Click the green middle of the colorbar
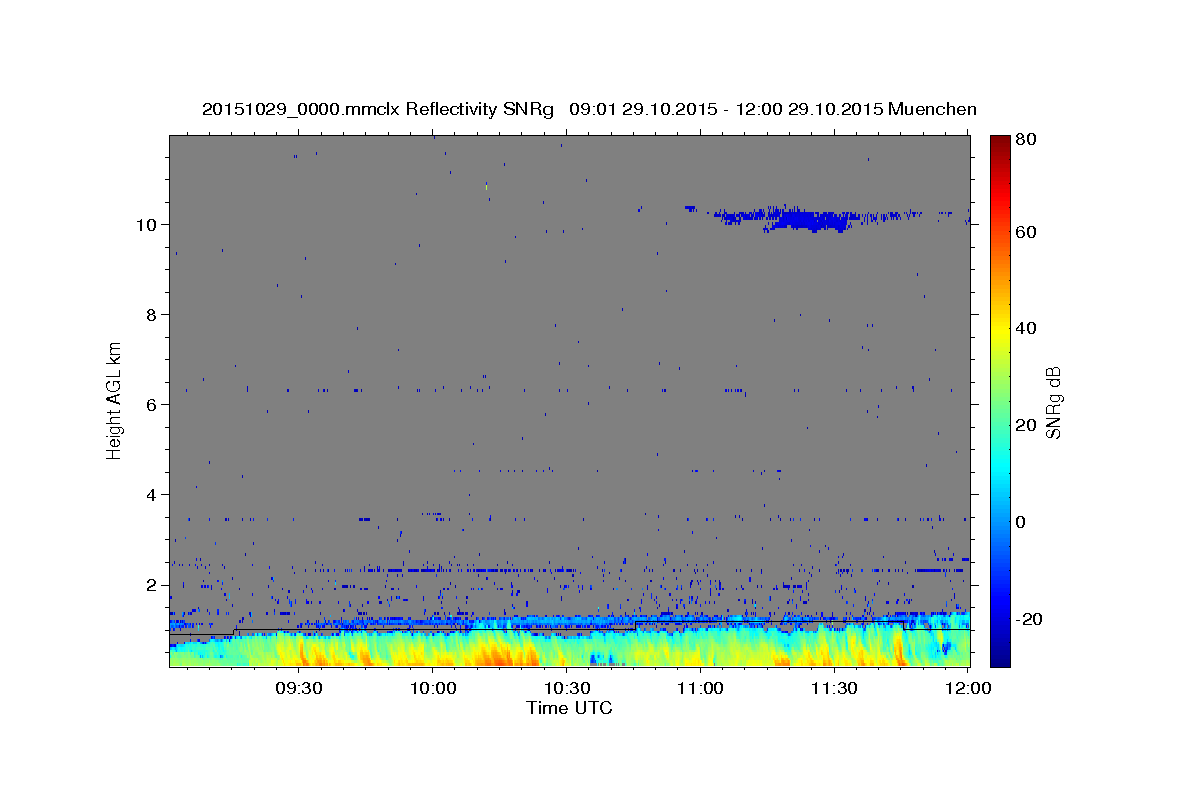Image resolution: width=1200 pixels, height=800 pixels. [x=1000, y=400]
